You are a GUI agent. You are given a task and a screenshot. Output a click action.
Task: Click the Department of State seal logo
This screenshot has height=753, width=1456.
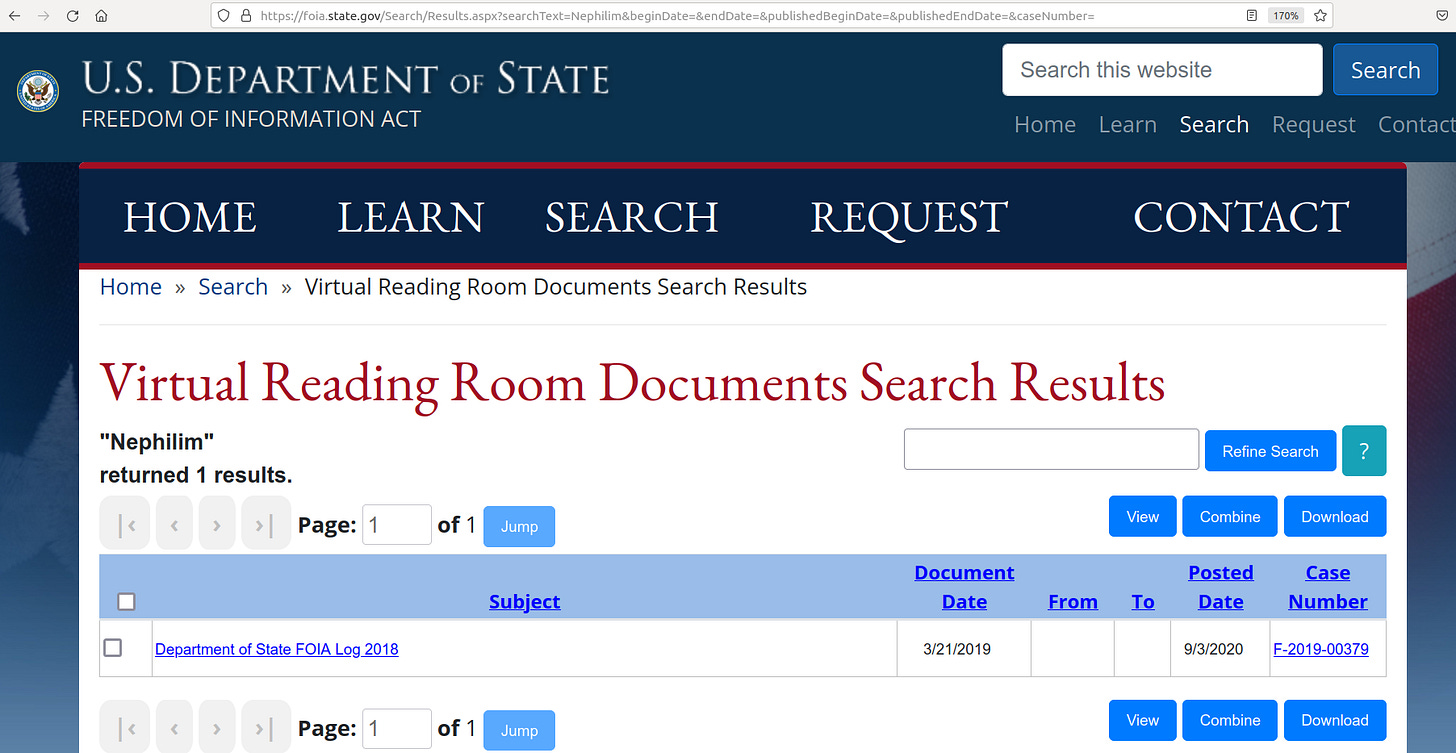[x=38, y=91]
